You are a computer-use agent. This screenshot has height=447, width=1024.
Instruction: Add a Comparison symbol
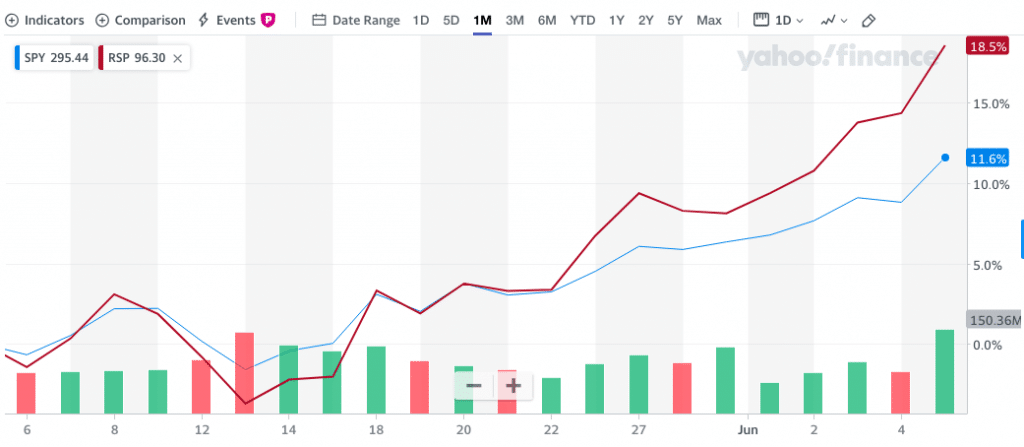point(140,20)
